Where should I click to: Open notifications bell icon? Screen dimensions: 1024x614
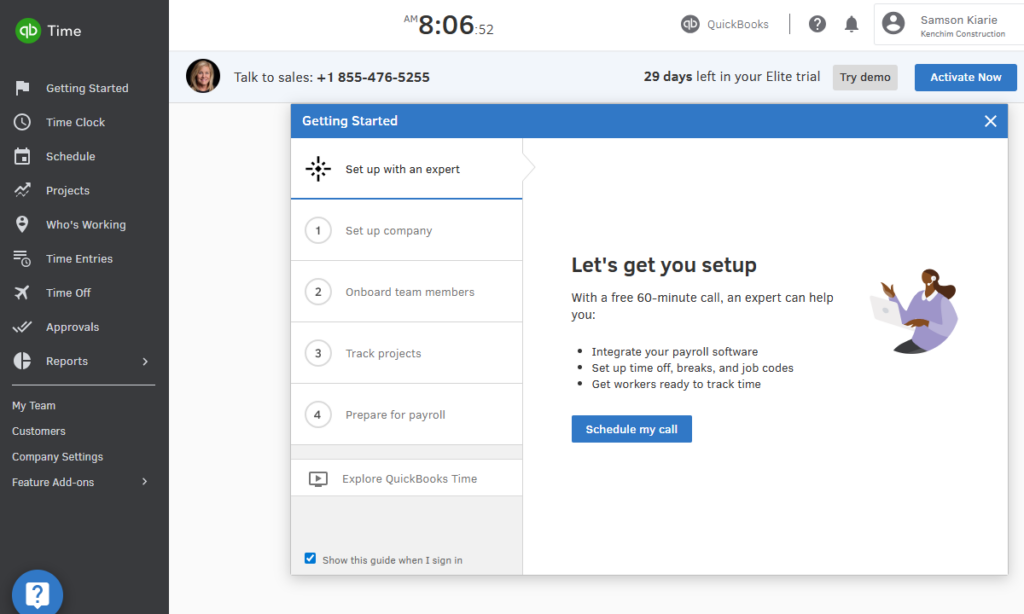pyautogui.click(x=852, y=24)
